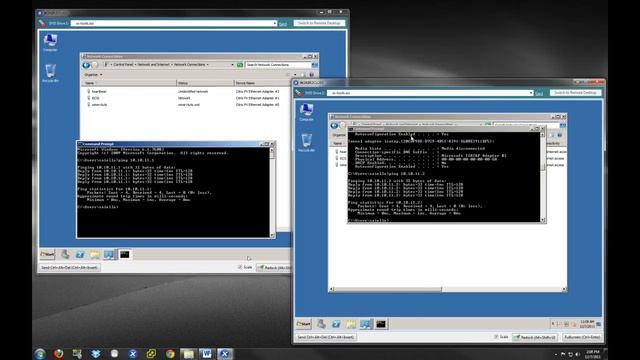Click Eject link in left console
The image size is (640, 360).
[x=282, y=24]
